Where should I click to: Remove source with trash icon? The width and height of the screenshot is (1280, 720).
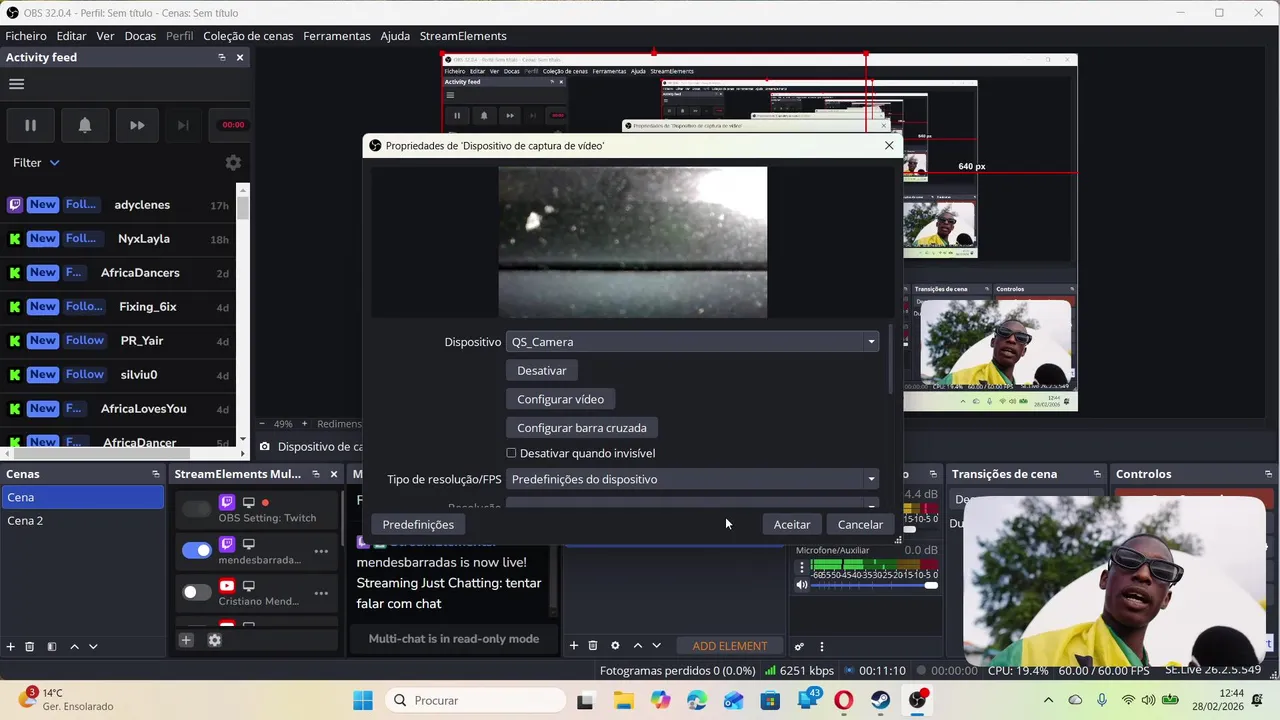[593, 646]
